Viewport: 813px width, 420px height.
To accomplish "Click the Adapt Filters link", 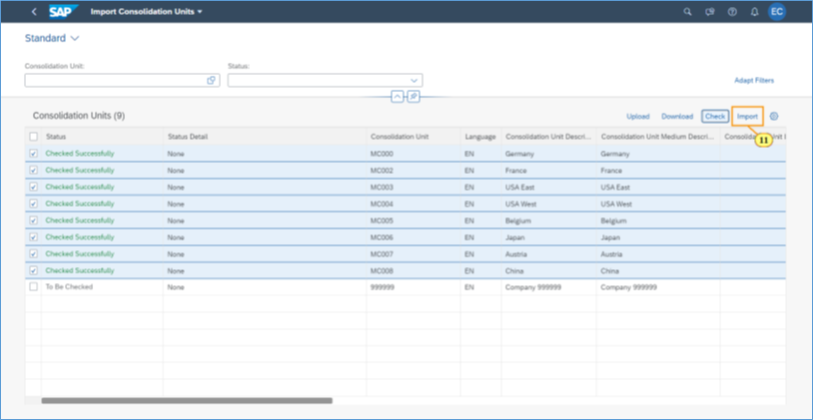I will 754,80.
